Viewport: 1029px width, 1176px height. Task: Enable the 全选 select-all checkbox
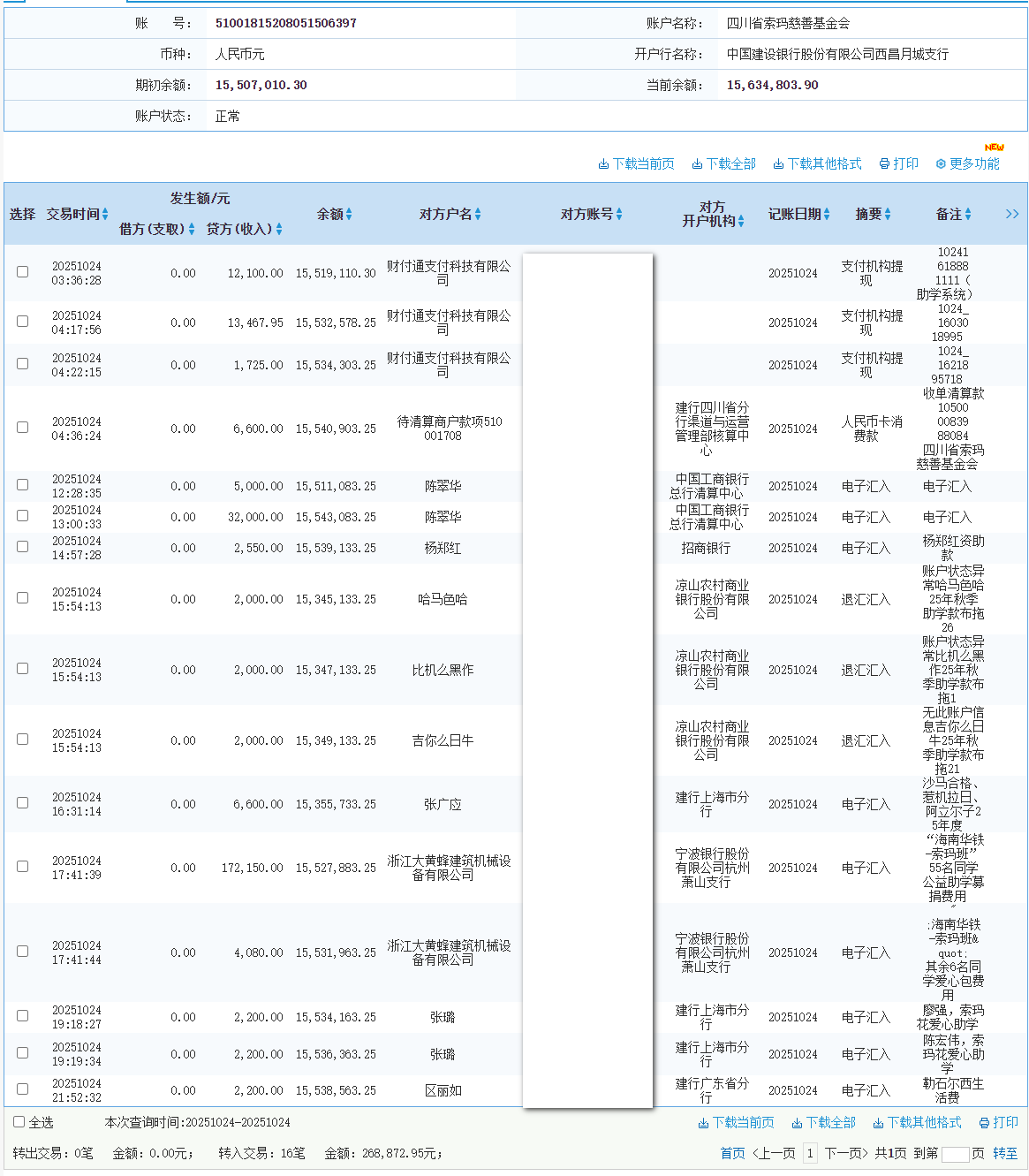[x=19, y=1121]
